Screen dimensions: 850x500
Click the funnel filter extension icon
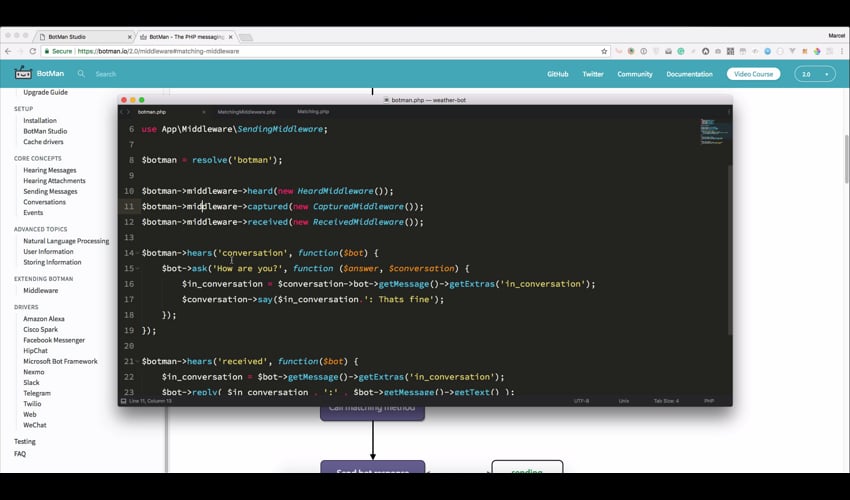coord(793,51)
